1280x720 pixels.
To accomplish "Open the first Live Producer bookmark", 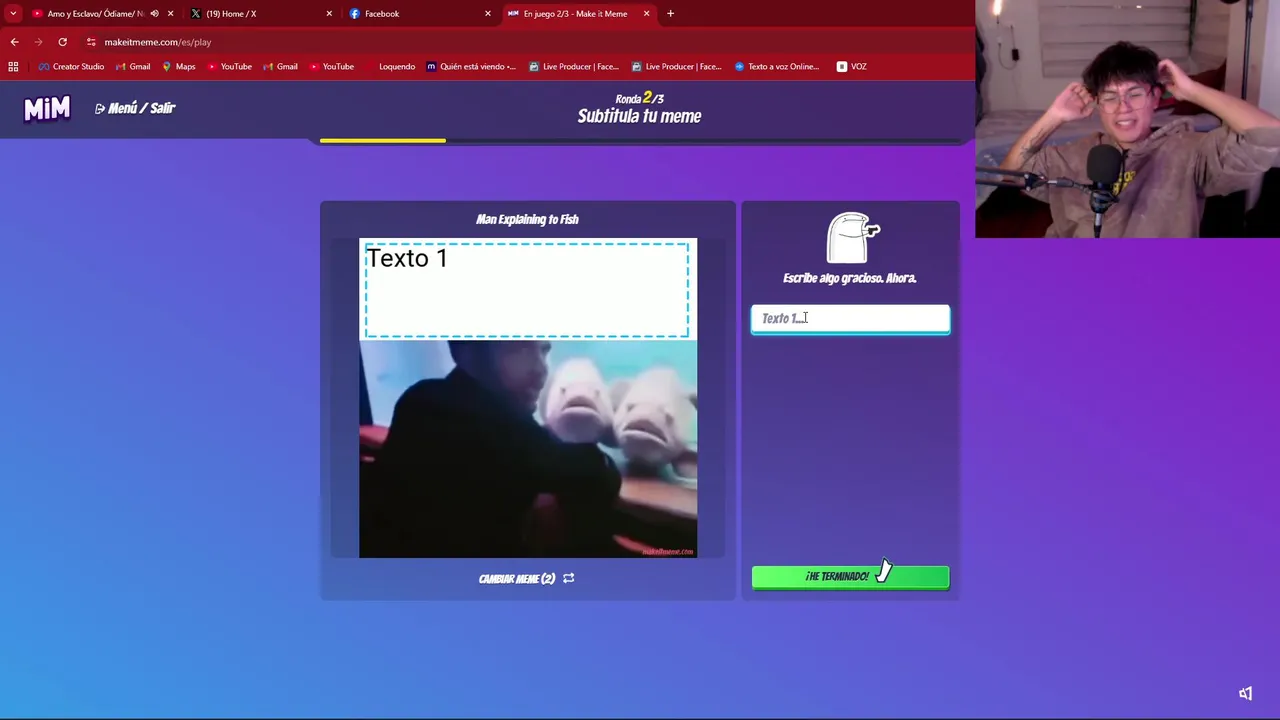I will pos(574,66).
